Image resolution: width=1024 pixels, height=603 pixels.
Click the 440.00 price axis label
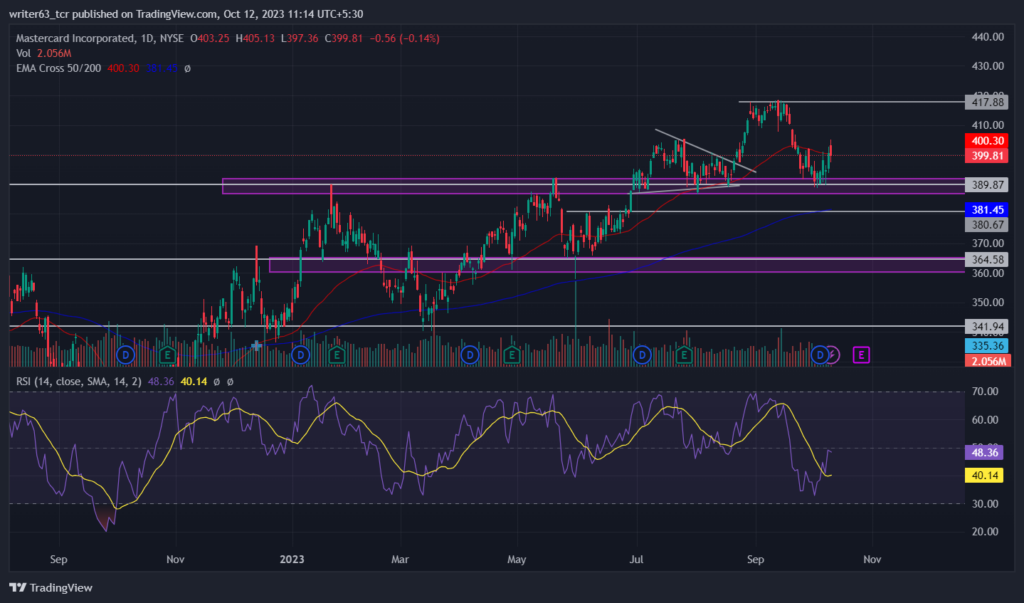[987, 37]
